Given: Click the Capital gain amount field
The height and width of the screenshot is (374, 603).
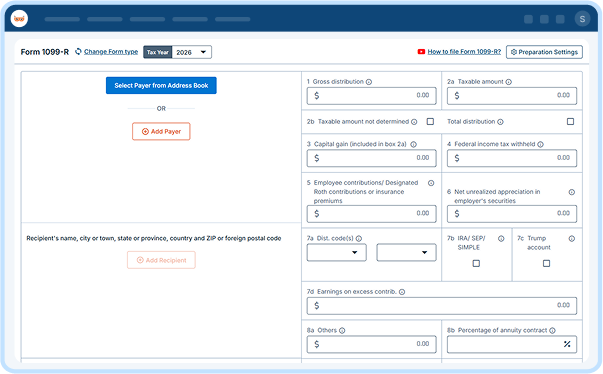Looking at the screenshot, I should [371, 158].
